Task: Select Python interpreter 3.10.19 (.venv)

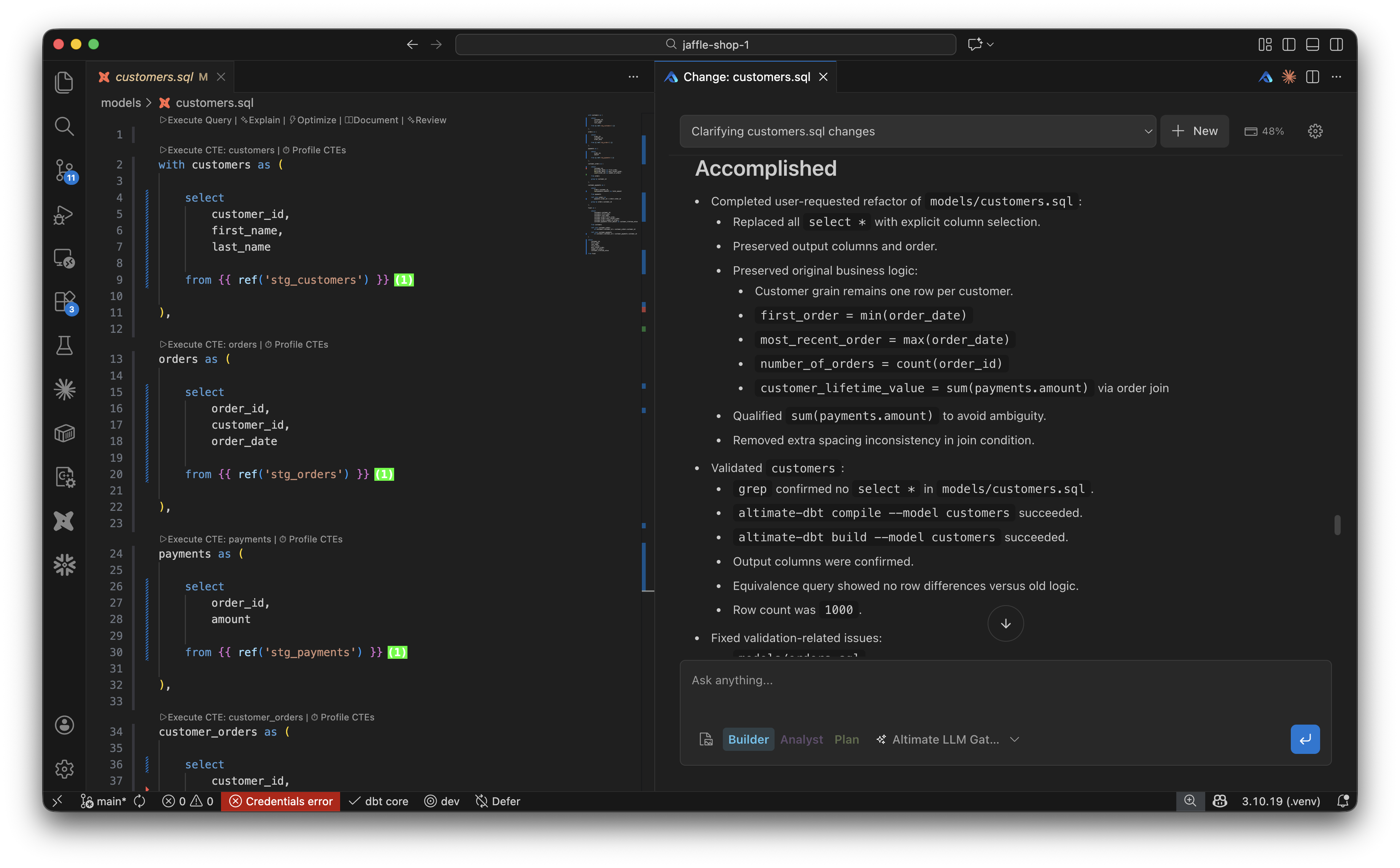Action: (1281, 801)
